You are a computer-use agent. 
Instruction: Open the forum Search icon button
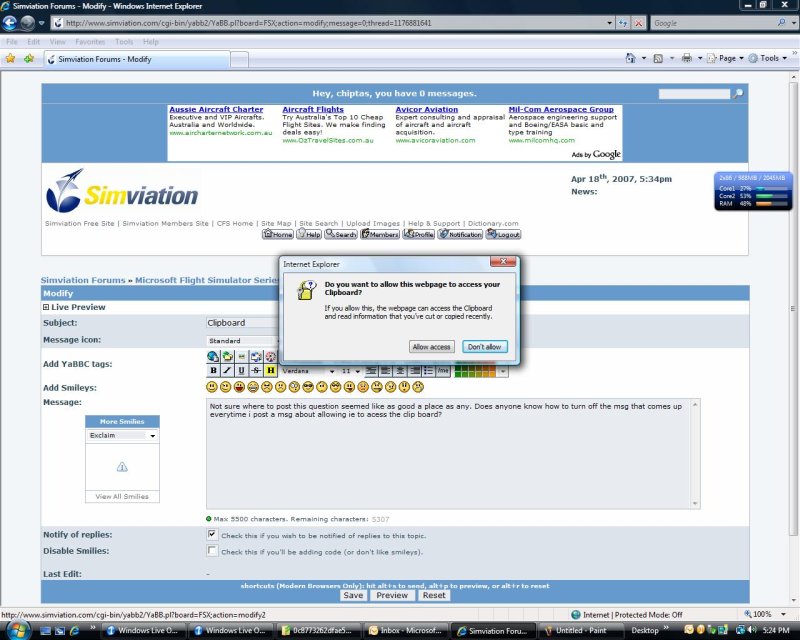(341, 234)
